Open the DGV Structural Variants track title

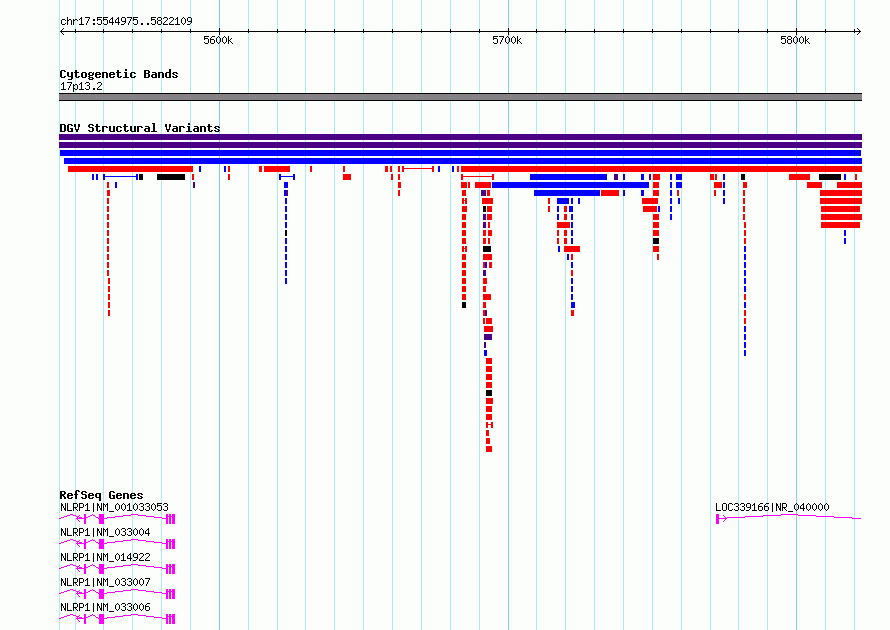[140, 128]
